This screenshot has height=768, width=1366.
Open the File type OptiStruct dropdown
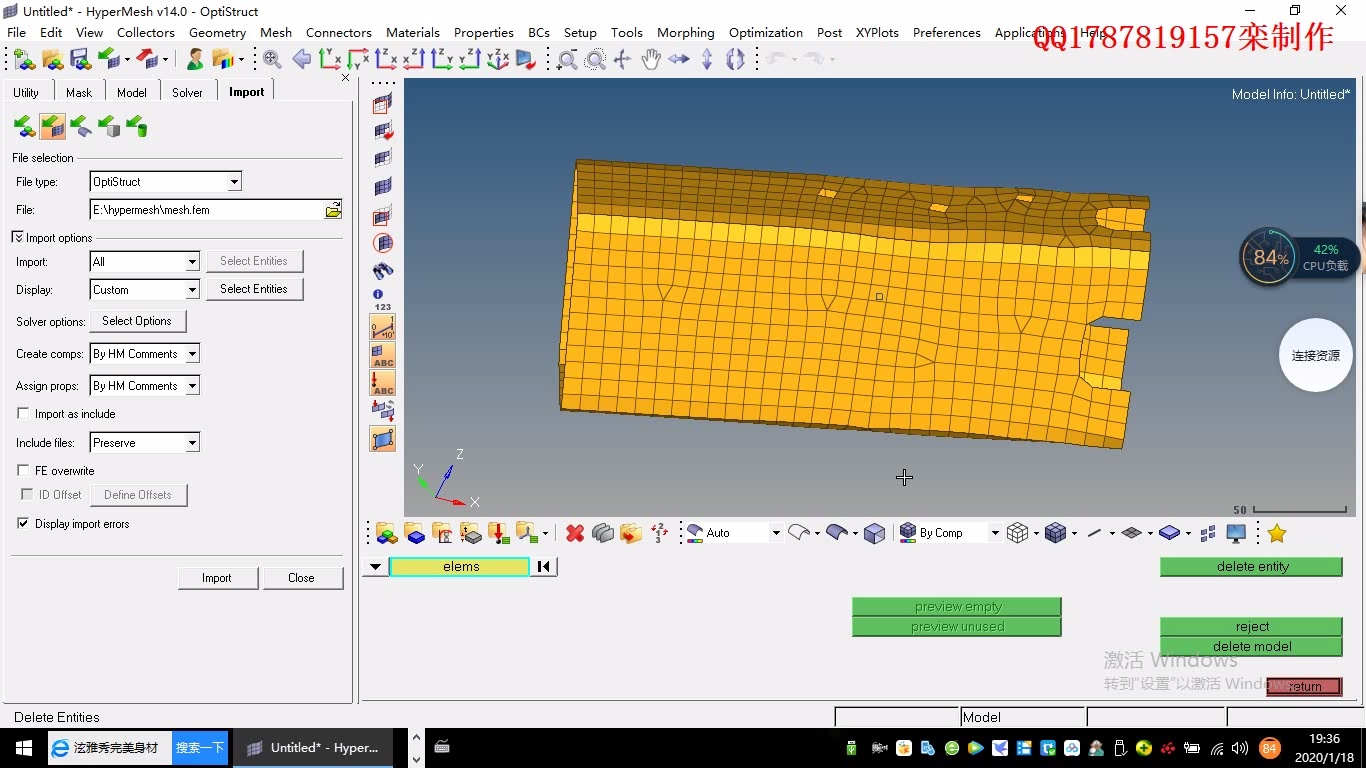(x=234, y=182)
